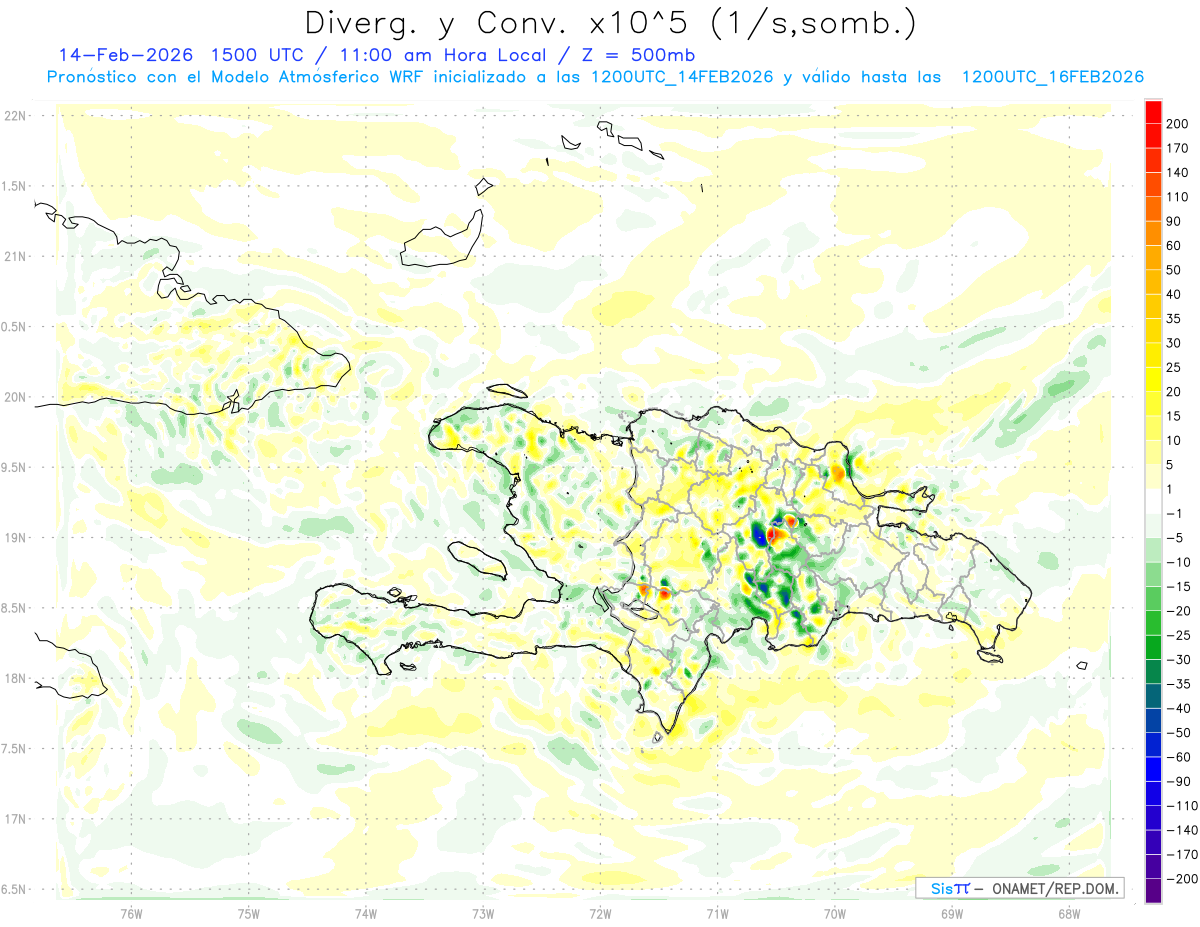Click the bright yellow swatch between 25 and 20
Image resolution: width=1200 pixels, height=927 pixels.
(1153, 379)
